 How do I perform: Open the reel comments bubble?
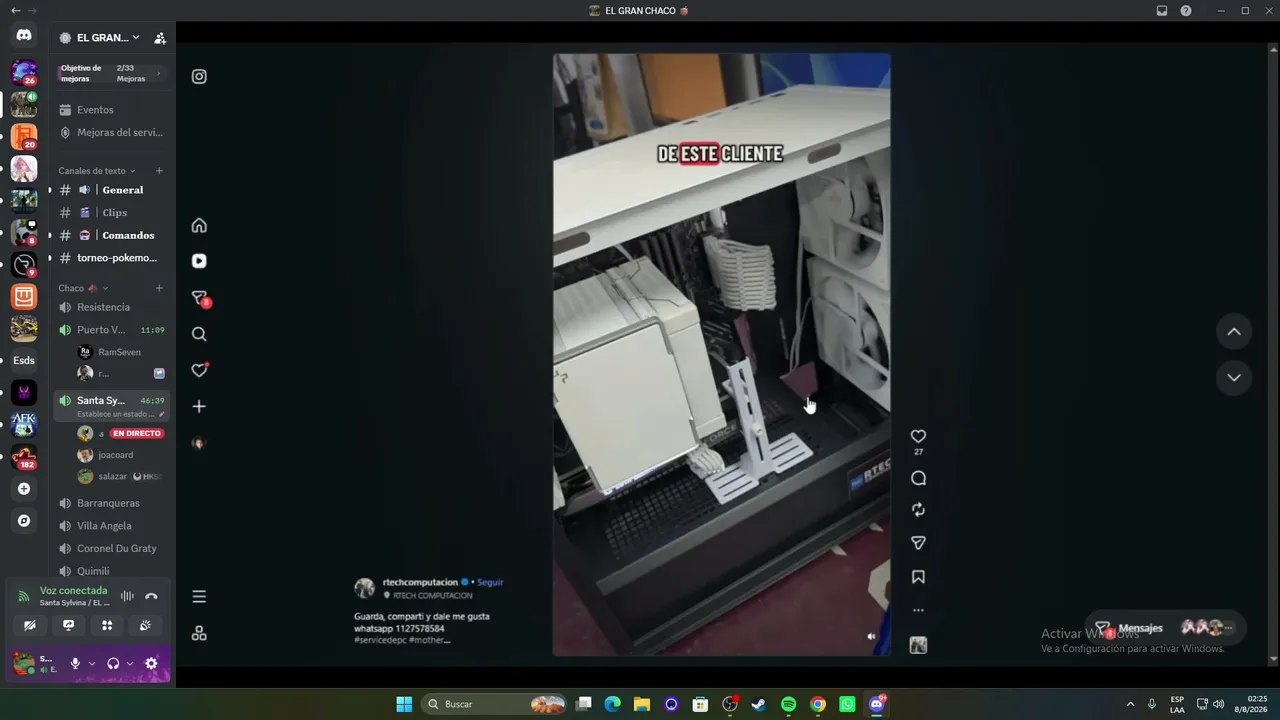918,478
